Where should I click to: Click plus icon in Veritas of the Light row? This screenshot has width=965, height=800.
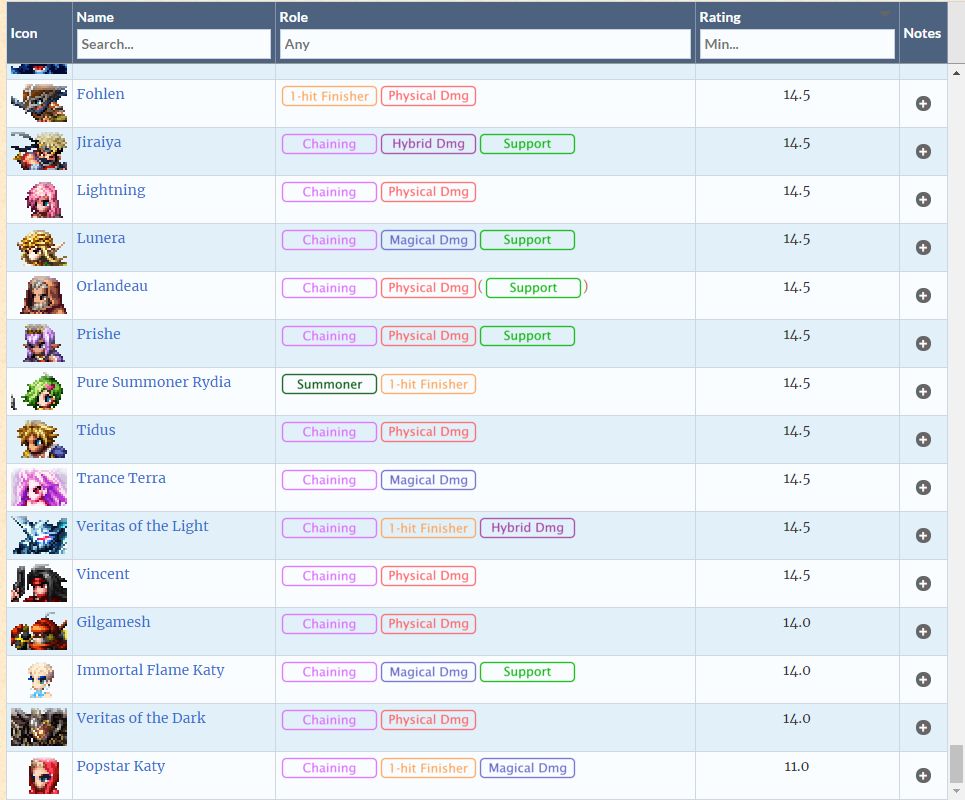click(923, 535)
